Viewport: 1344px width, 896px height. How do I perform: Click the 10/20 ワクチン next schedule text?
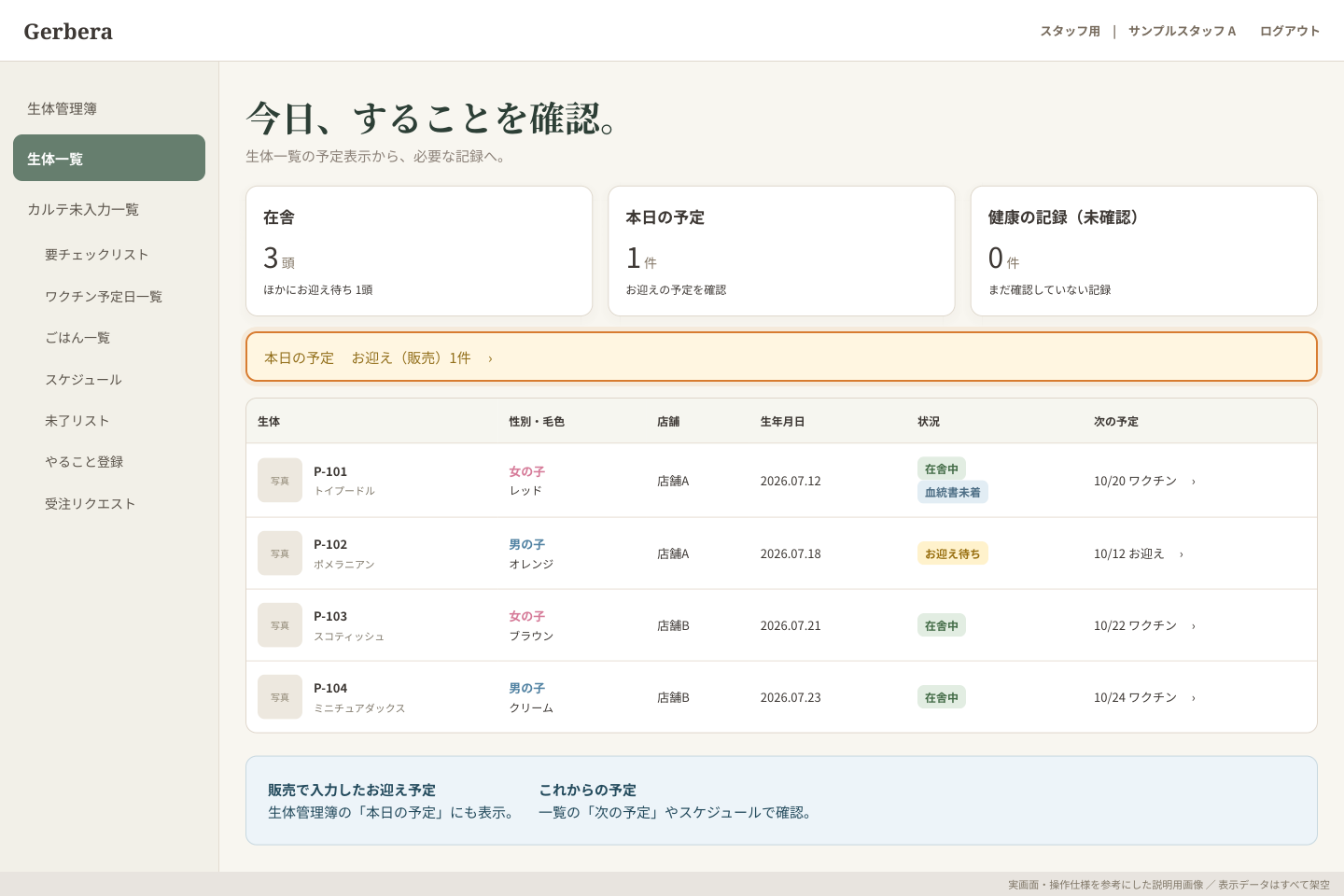(x=1135, y=481)
